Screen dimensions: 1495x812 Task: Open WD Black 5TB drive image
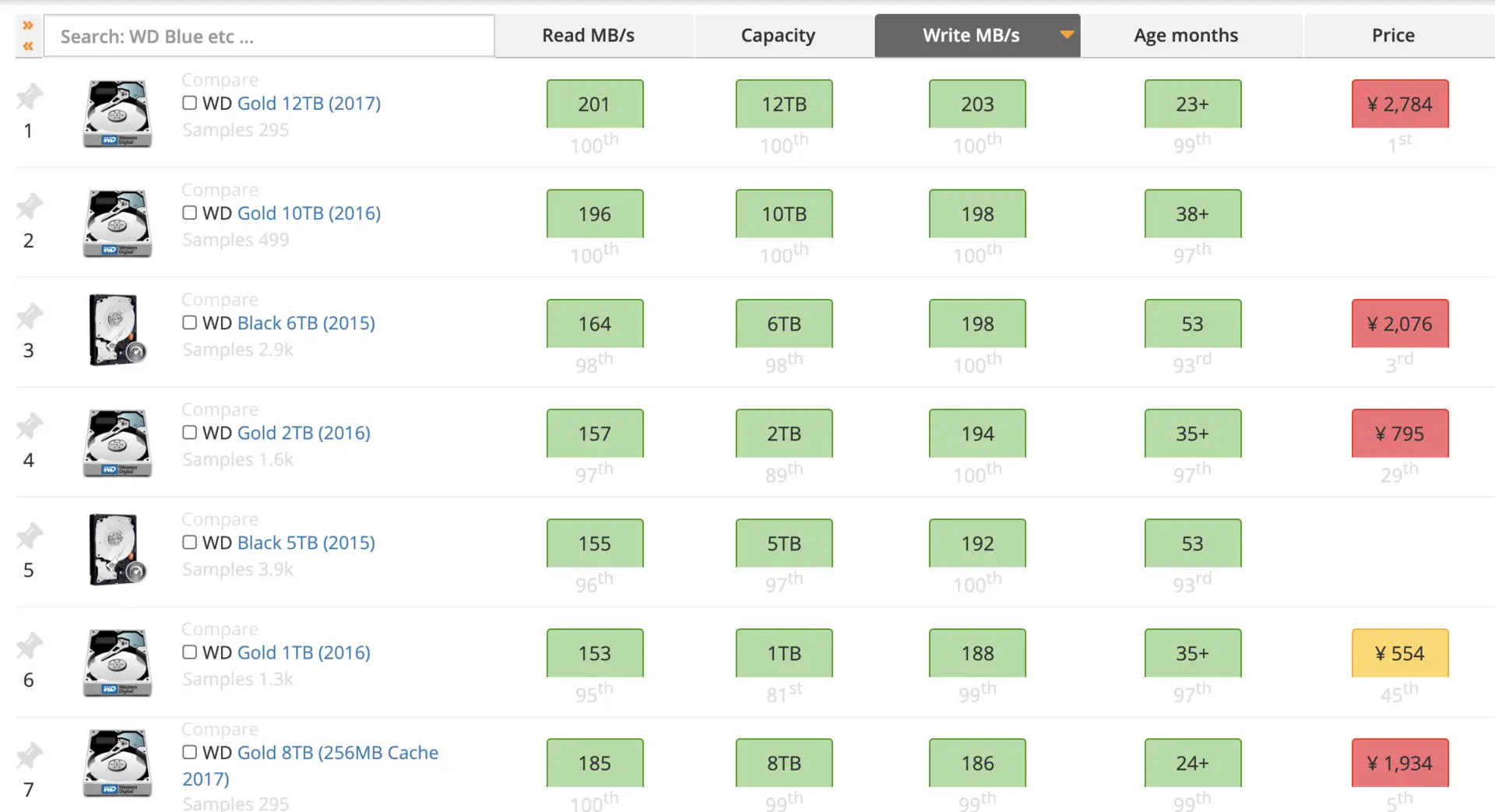point(117,549)
